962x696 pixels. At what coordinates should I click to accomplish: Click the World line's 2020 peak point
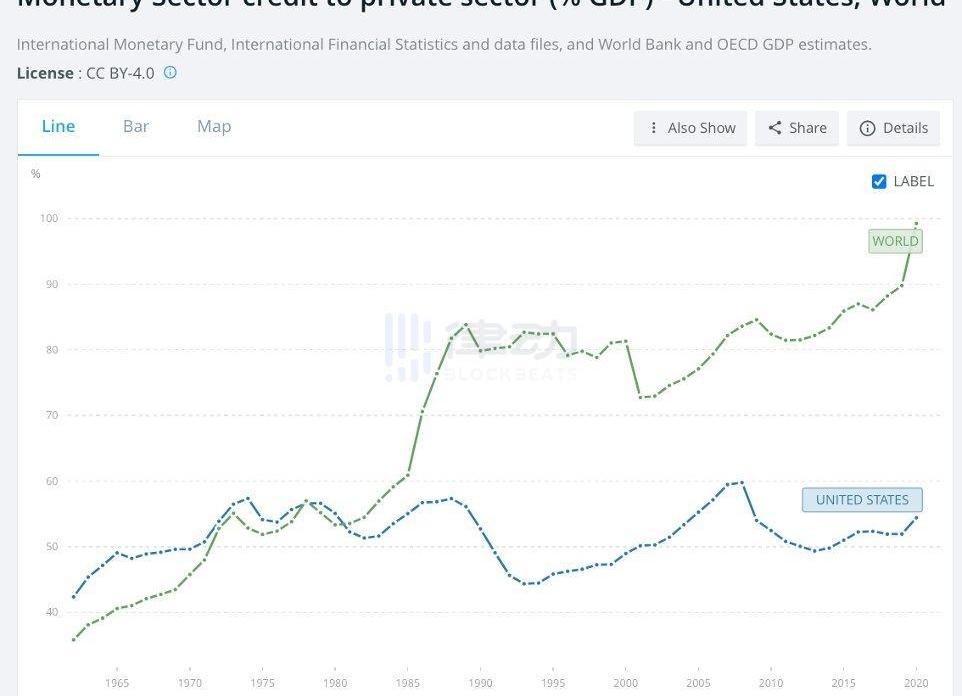coord(916,223)
